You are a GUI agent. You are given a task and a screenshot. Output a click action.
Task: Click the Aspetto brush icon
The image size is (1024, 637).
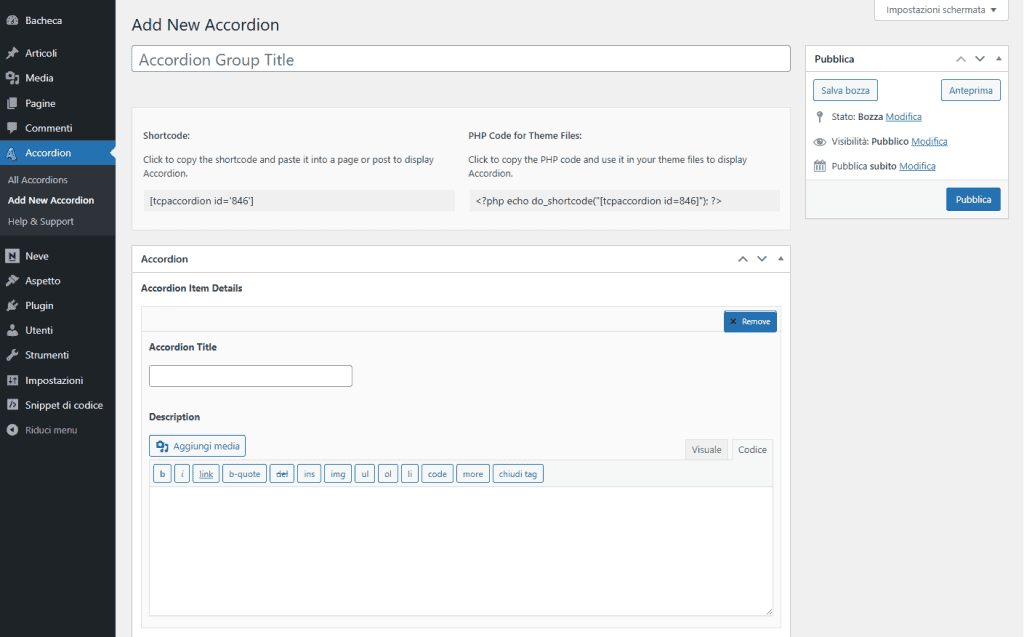click(x=12, y=281)
